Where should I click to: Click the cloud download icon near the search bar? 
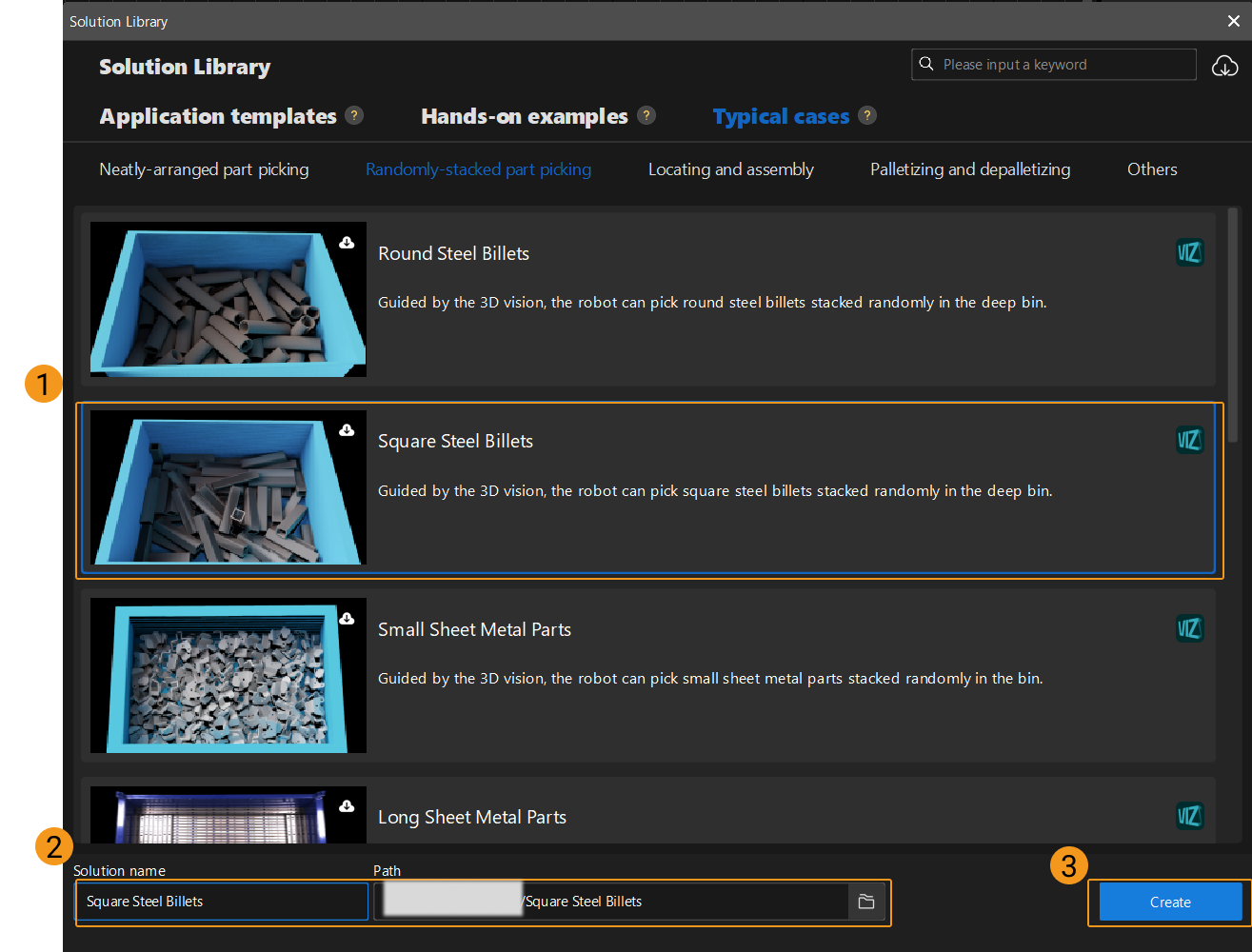(1225, 65)
